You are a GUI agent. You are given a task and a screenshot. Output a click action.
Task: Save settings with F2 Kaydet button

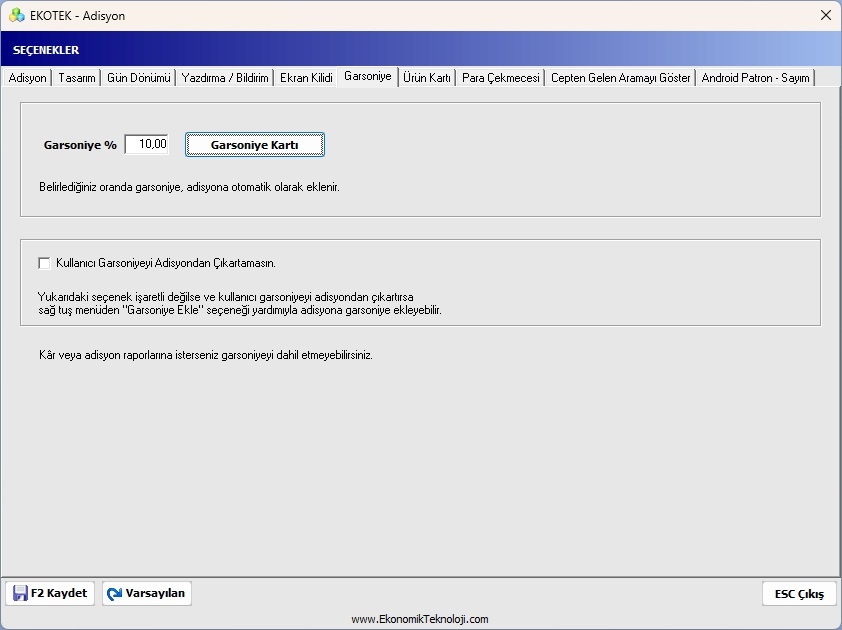(x=50, y=593)
